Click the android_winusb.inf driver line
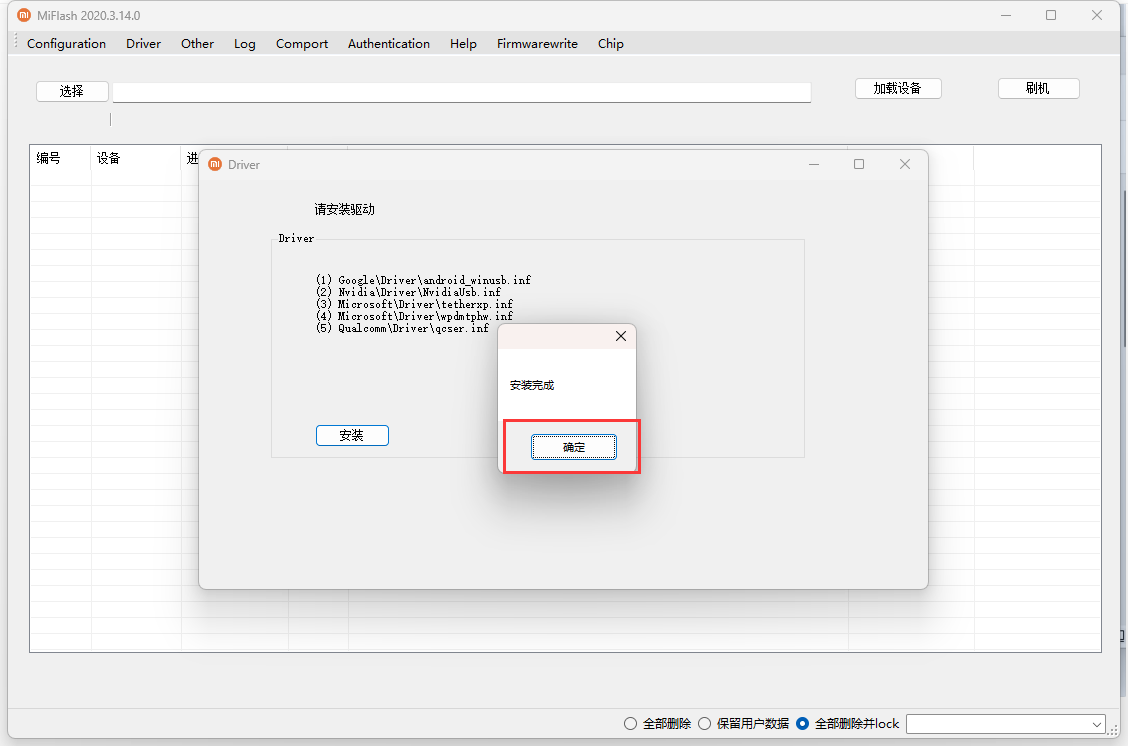Viewport: 1128px width, 746px height. (x=423, y=280)
